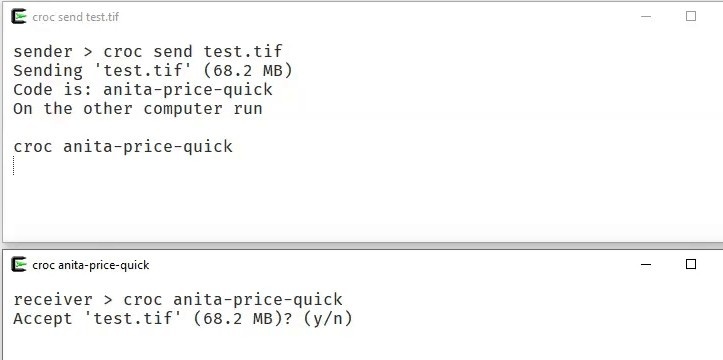
Task: Click the '(y/n)' prompt in the receiver terminal
Action: [328, 319]
